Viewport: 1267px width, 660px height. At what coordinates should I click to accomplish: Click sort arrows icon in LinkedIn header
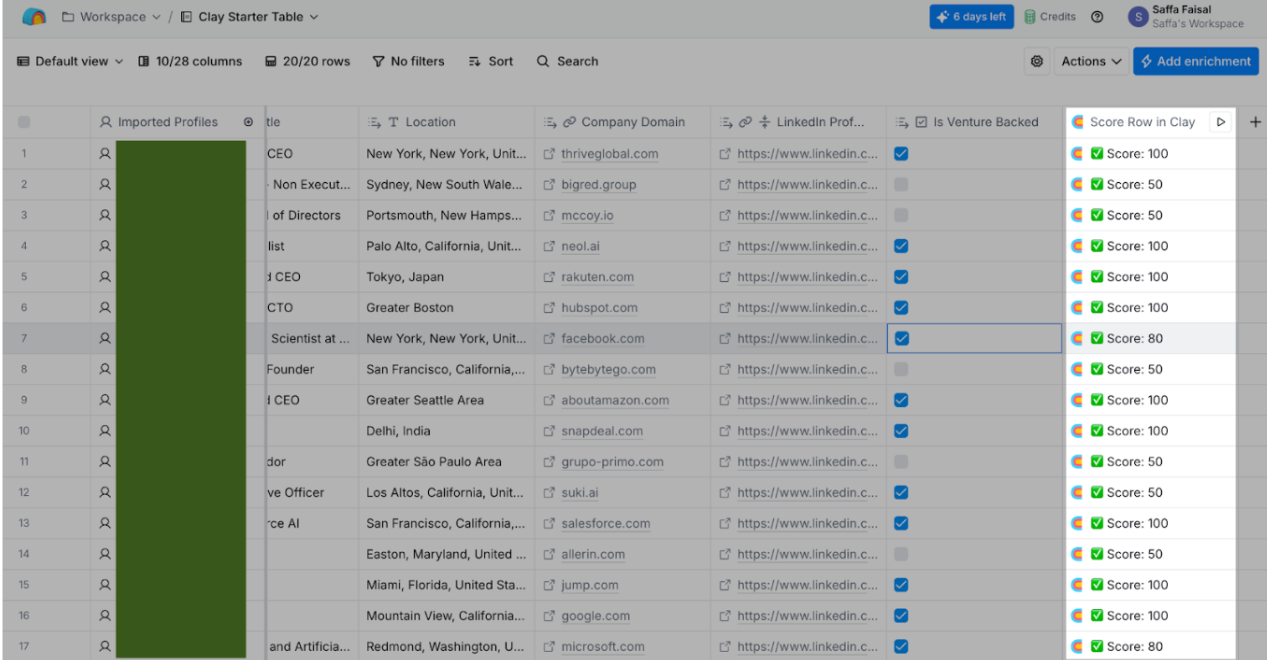click(x=765, y=122)
